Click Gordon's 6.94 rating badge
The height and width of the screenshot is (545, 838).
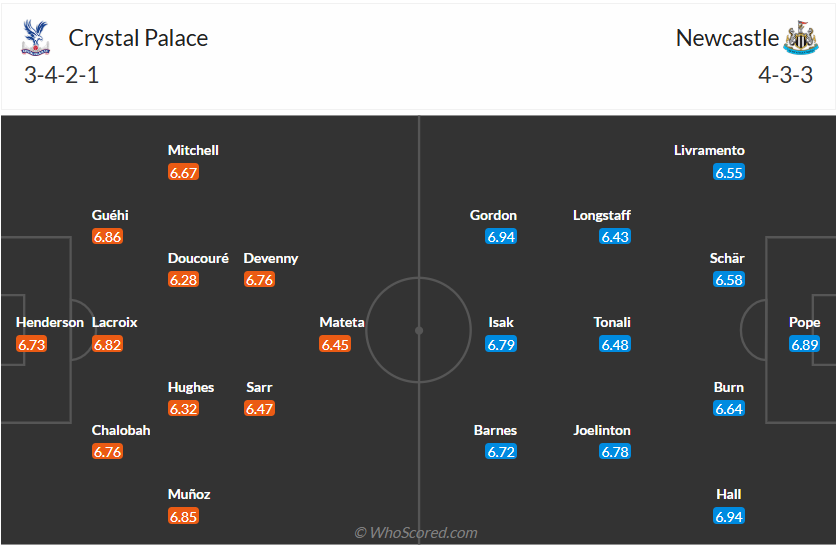point(501,237)
